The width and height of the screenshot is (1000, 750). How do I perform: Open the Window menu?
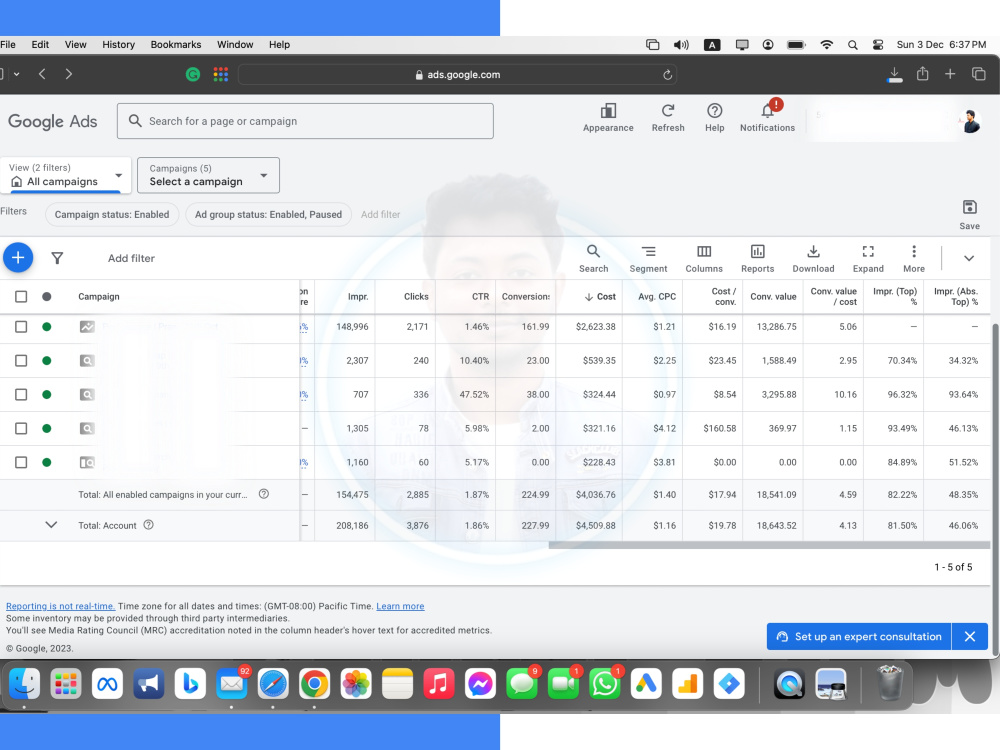235,45
